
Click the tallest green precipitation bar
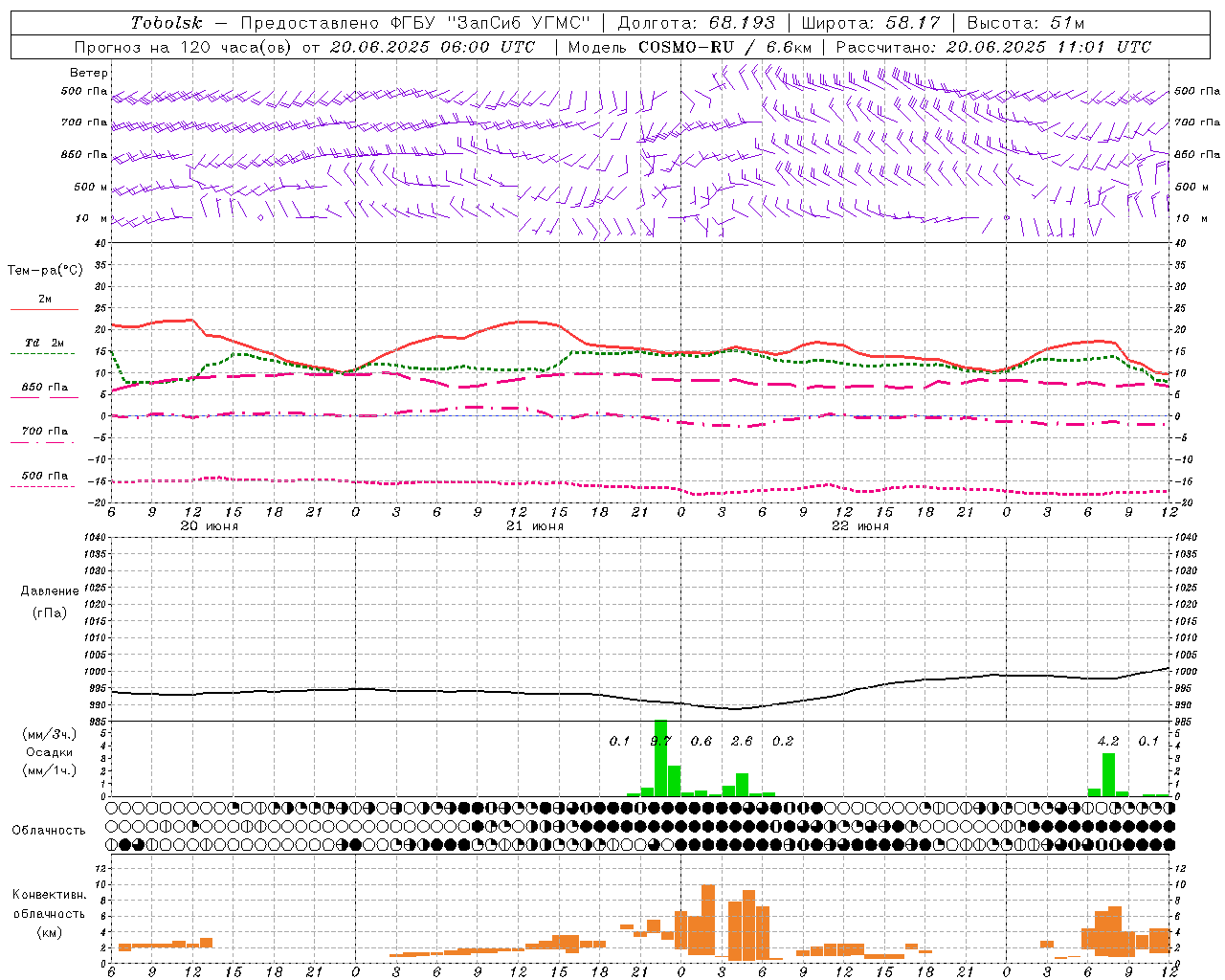coord(660,758)
